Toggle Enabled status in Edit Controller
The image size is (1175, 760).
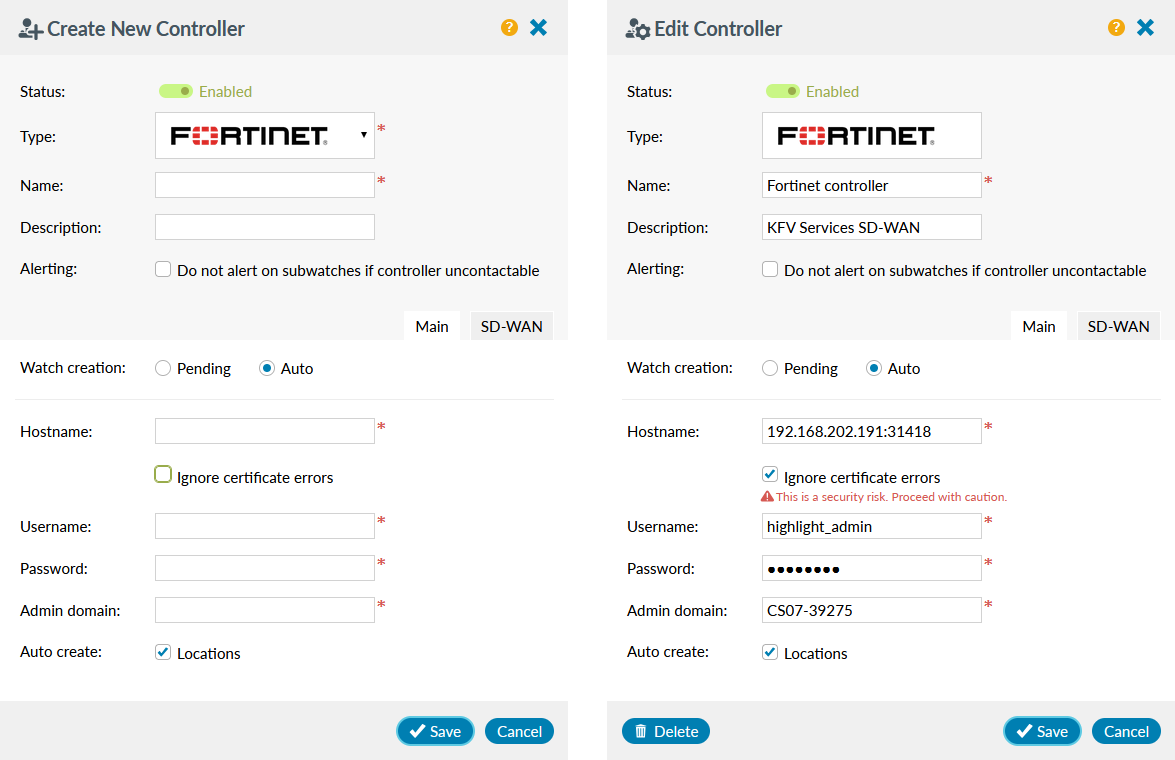783,90
